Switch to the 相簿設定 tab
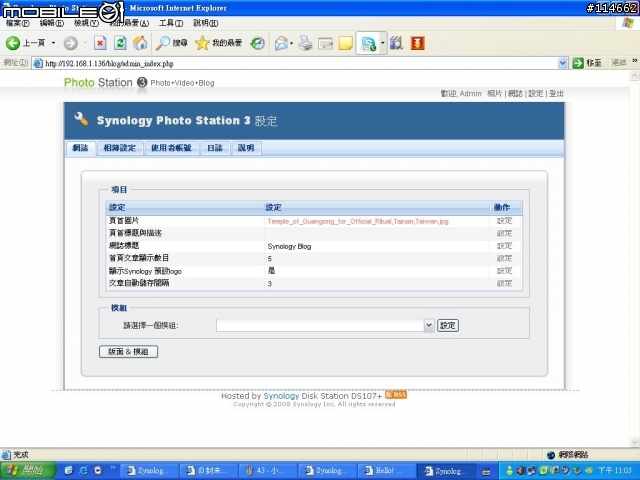Screen dimensions: 640x480 pos(120,148)
